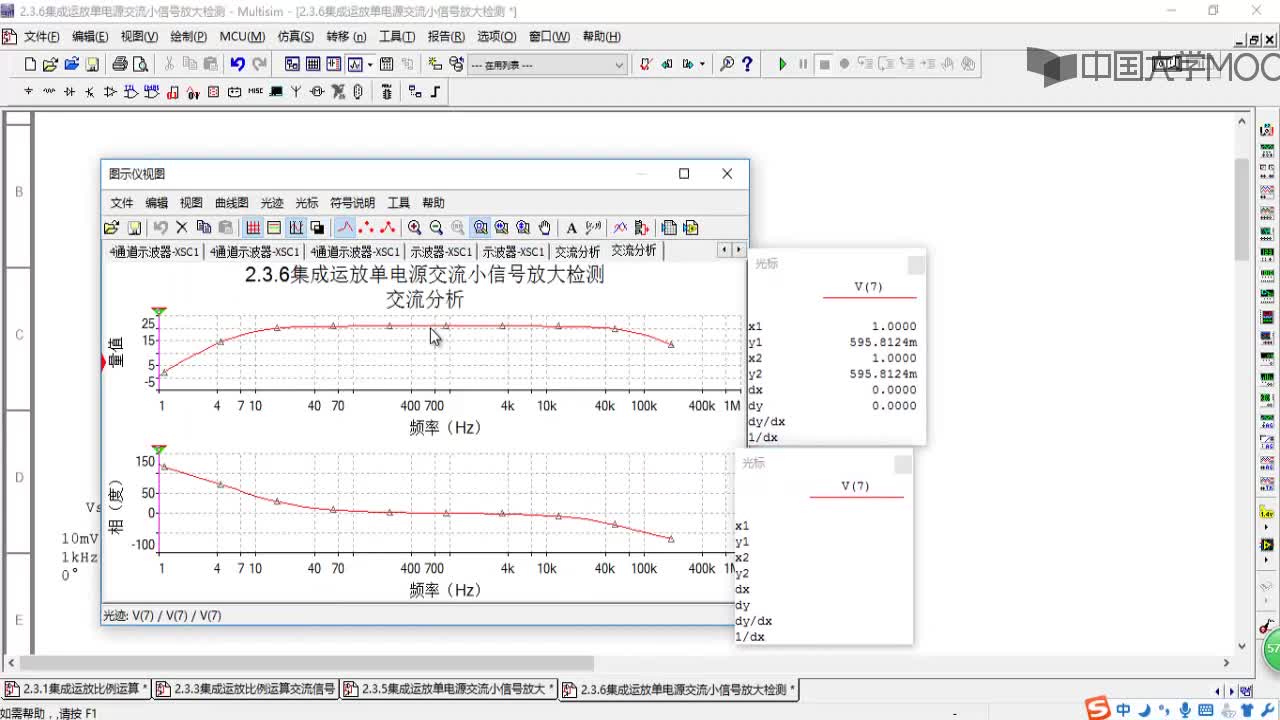This screenshot has height=720, width=1280.
Task: Toggle the red grid display in Grapher
Action: click(x=252, y=228)
